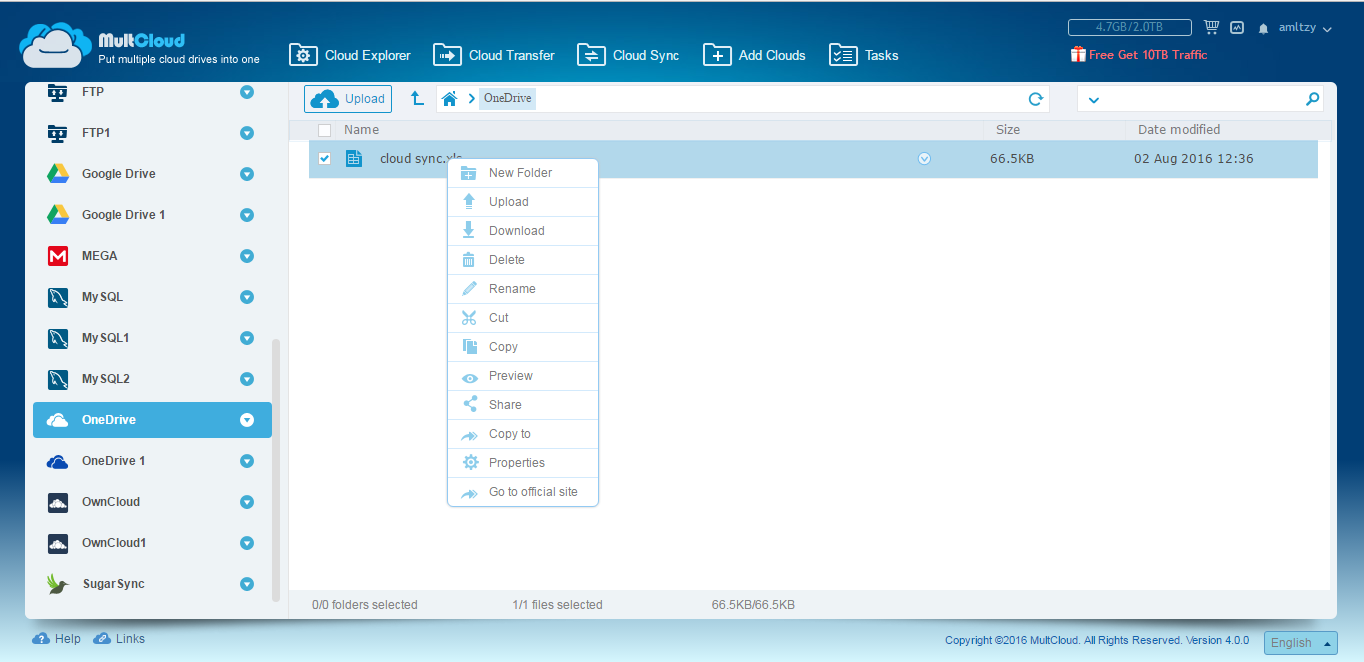This screenshot has height=662, width=1364.
Task: Click the 4.7GB/2.0TB traffic usage bar
Action: [1129, 28]
